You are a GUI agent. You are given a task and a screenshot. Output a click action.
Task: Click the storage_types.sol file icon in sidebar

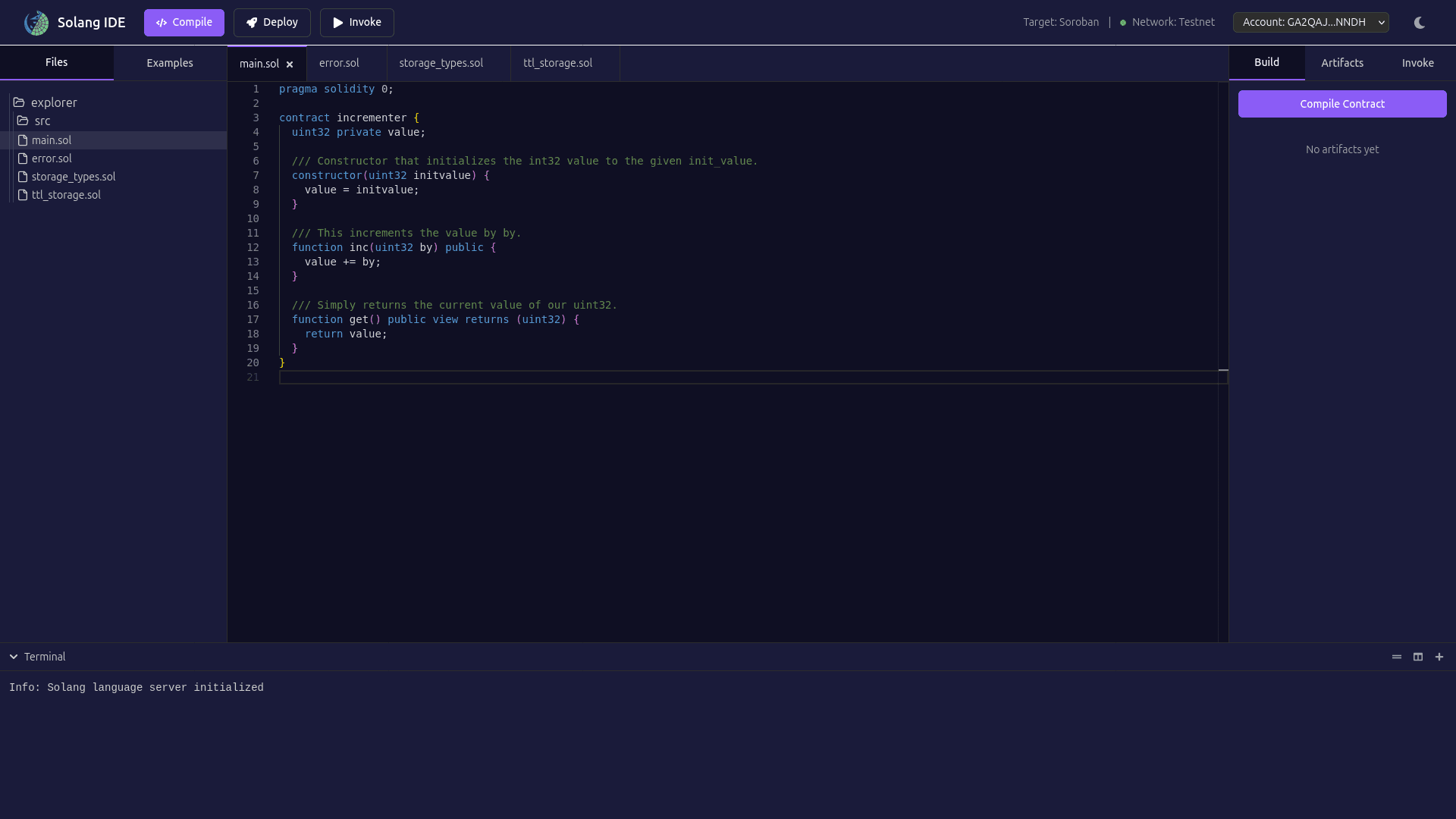23,177
